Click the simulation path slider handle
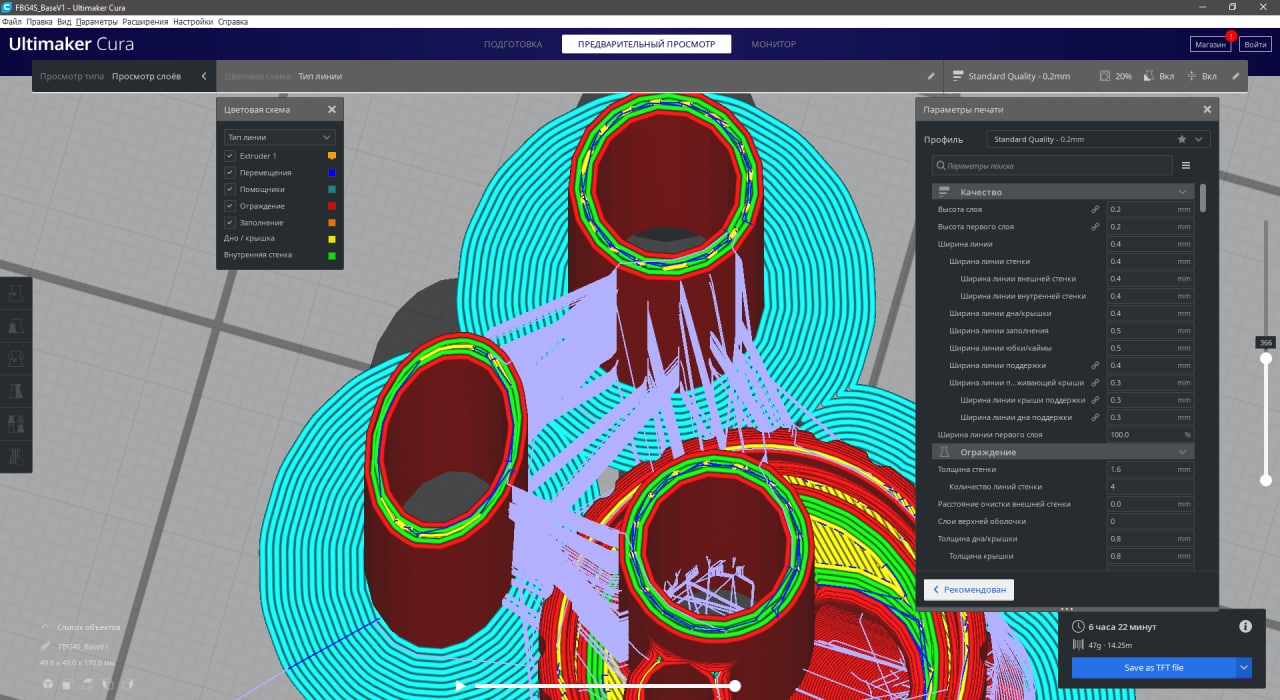 [735, 686]
